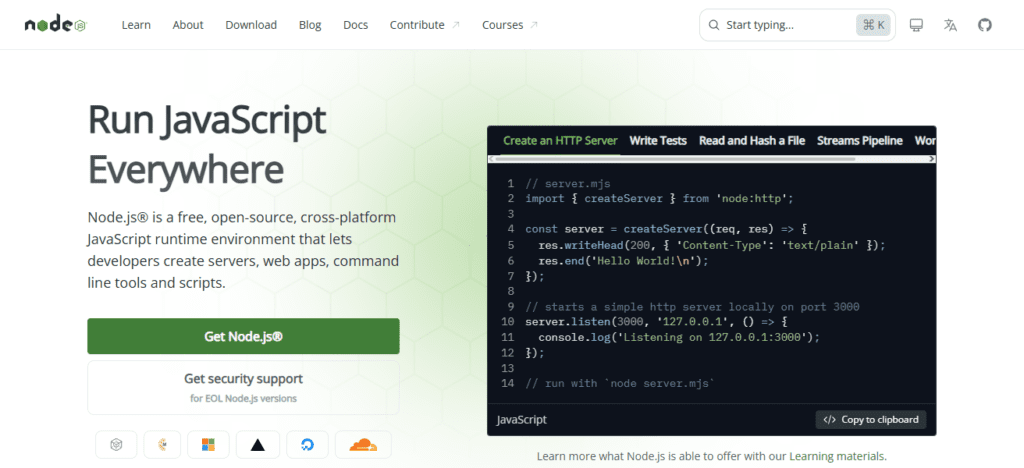
Task: Click the 'Run JavaScript Everywhere' heading
Action: (206, 145)
